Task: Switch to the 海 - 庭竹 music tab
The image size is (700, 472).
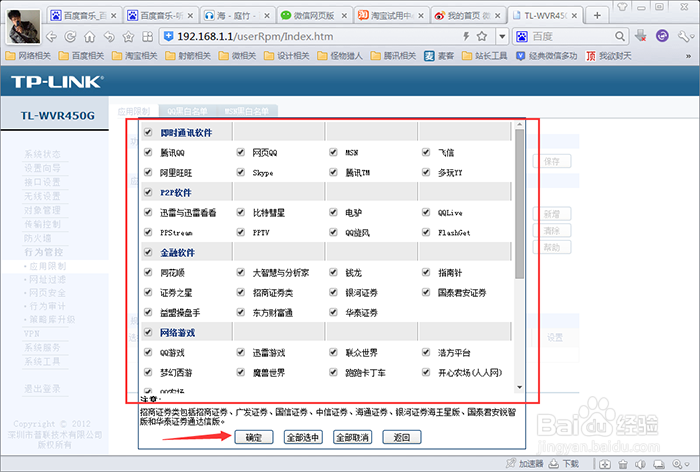Action: coord(237,16)
